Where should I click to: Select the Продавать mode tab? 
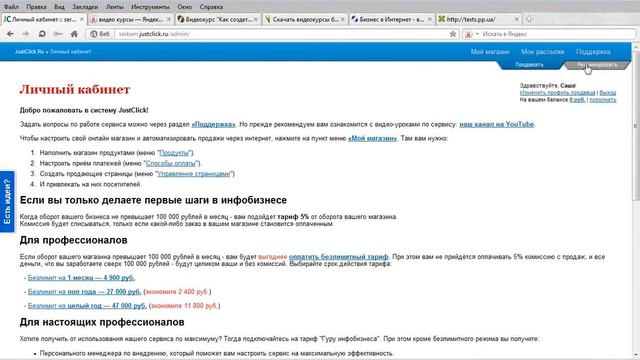click(x=529, y=65)
